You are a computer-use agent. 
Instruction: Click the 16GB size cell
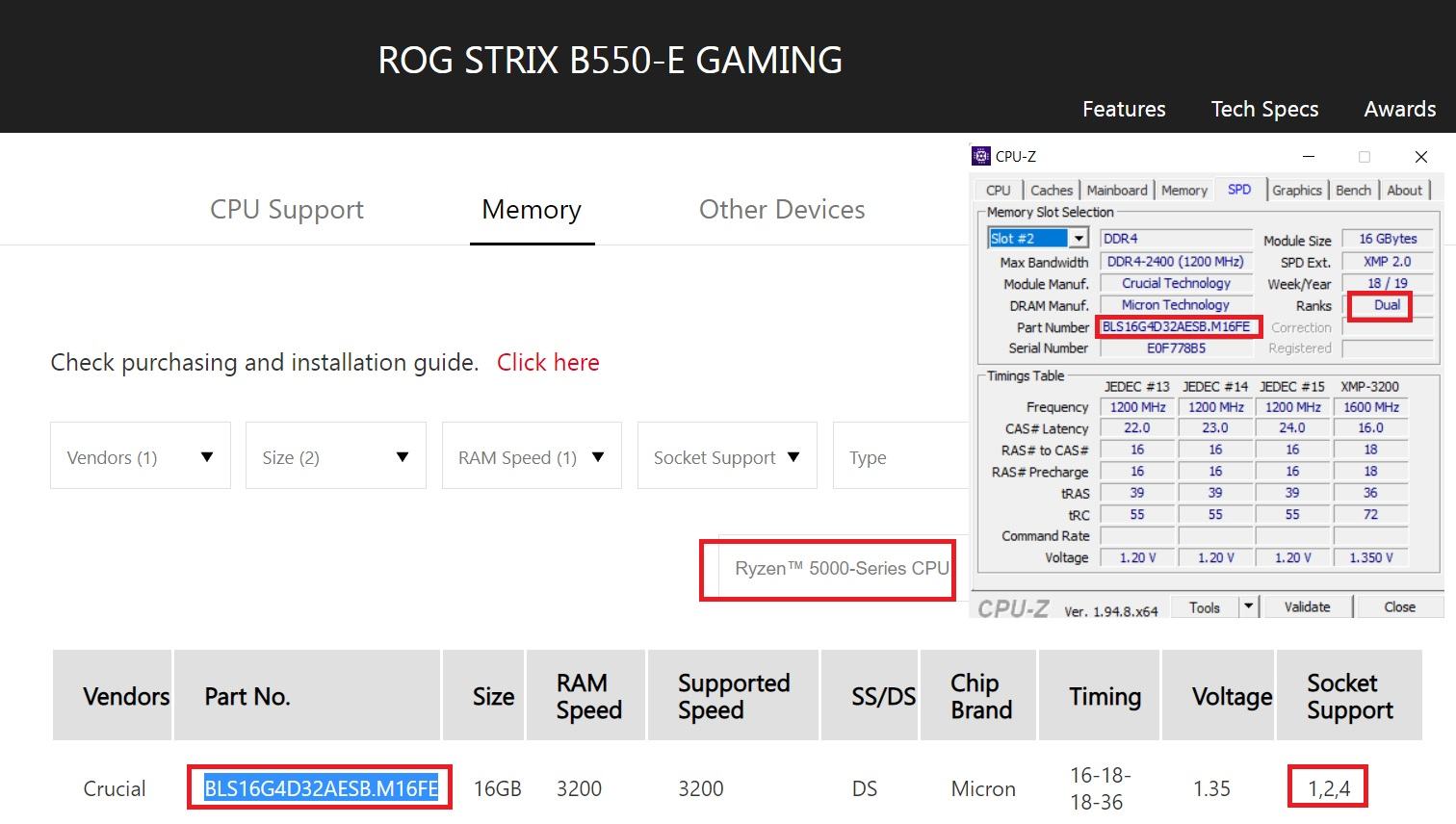click(497, 788)
